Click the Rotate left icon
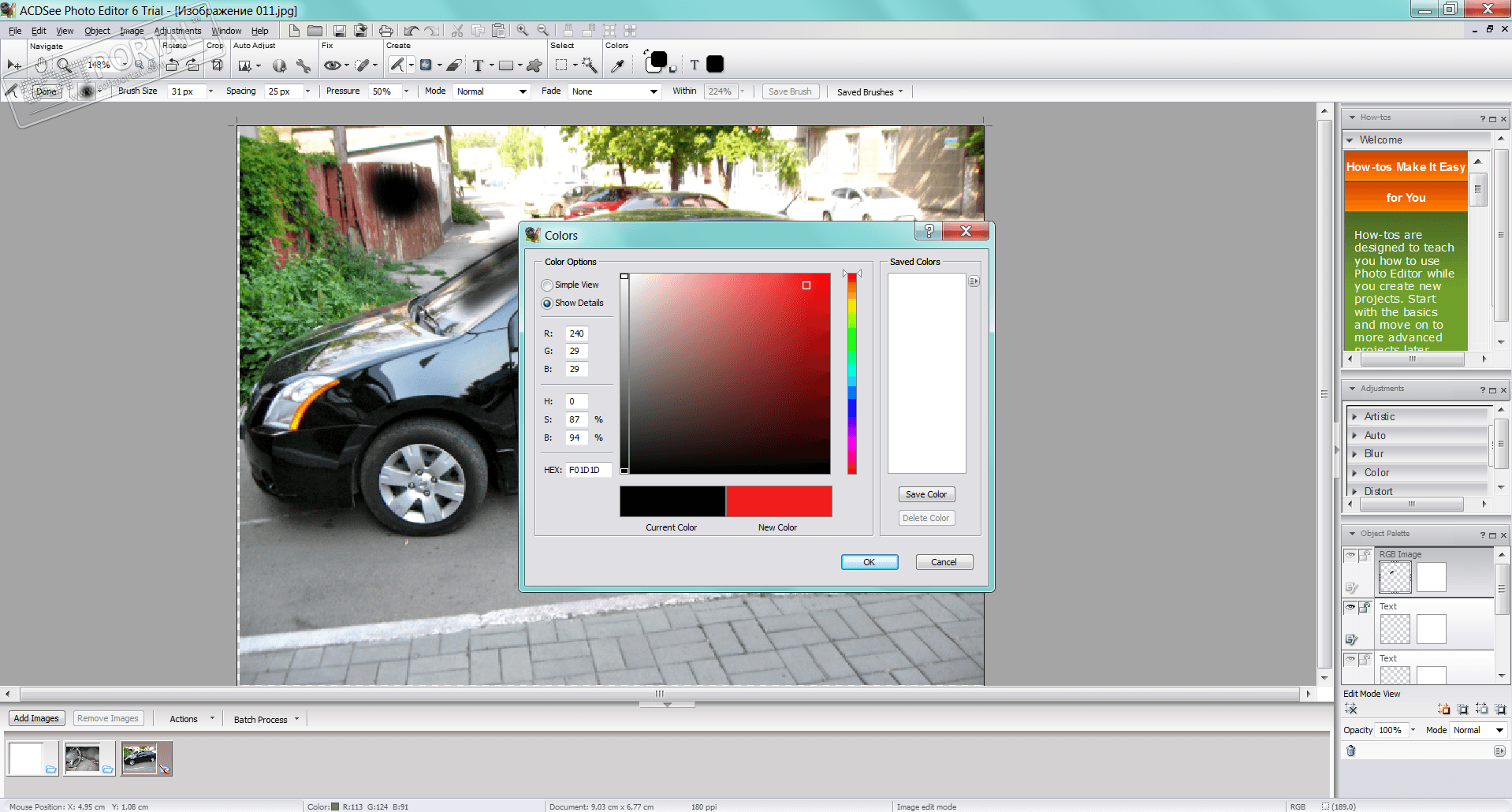This screenshot has width=1512, height=812. 172,65
